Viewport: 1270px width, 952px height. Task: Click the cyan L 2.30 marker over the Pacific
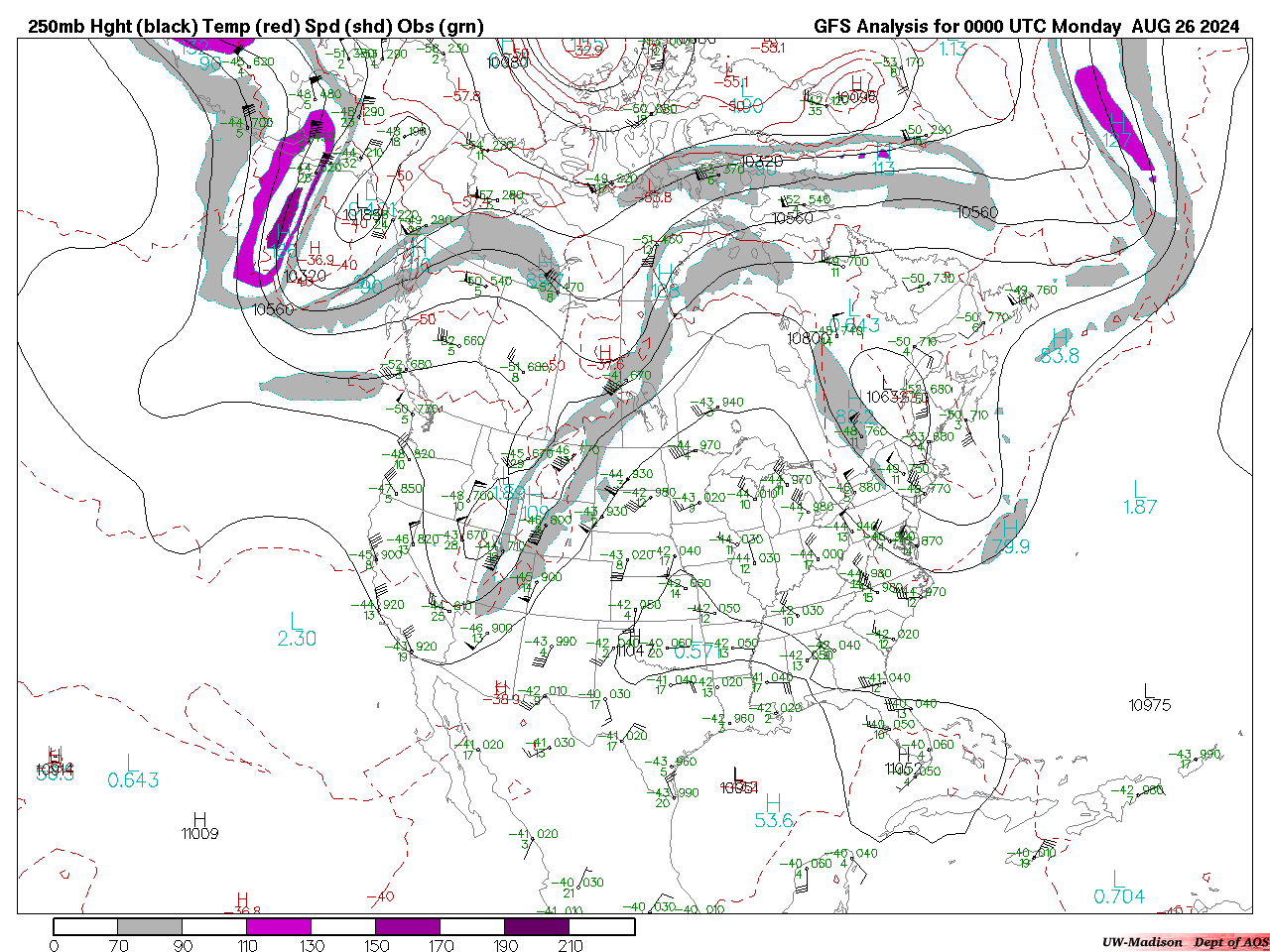coord(296,631)
